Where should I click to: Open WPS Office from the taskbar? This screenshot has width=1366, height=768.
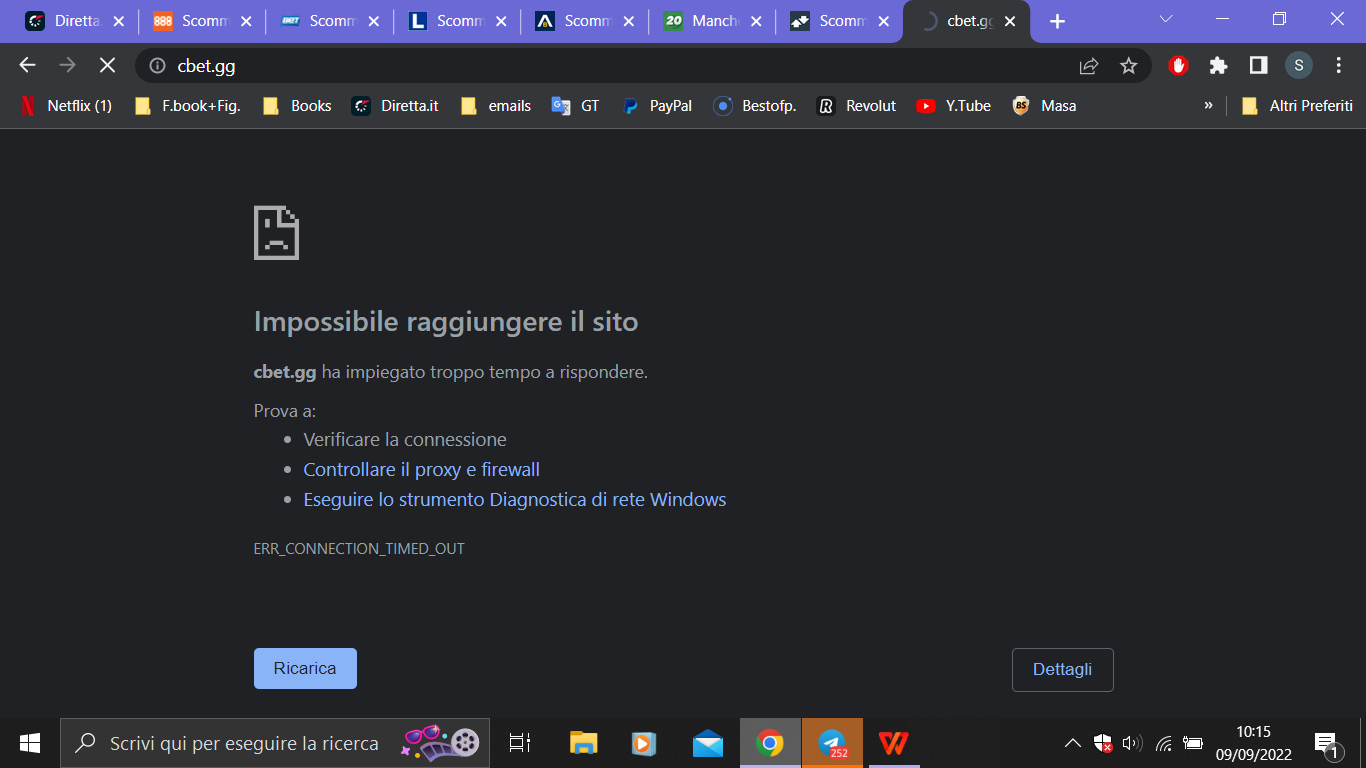point(894,743)
